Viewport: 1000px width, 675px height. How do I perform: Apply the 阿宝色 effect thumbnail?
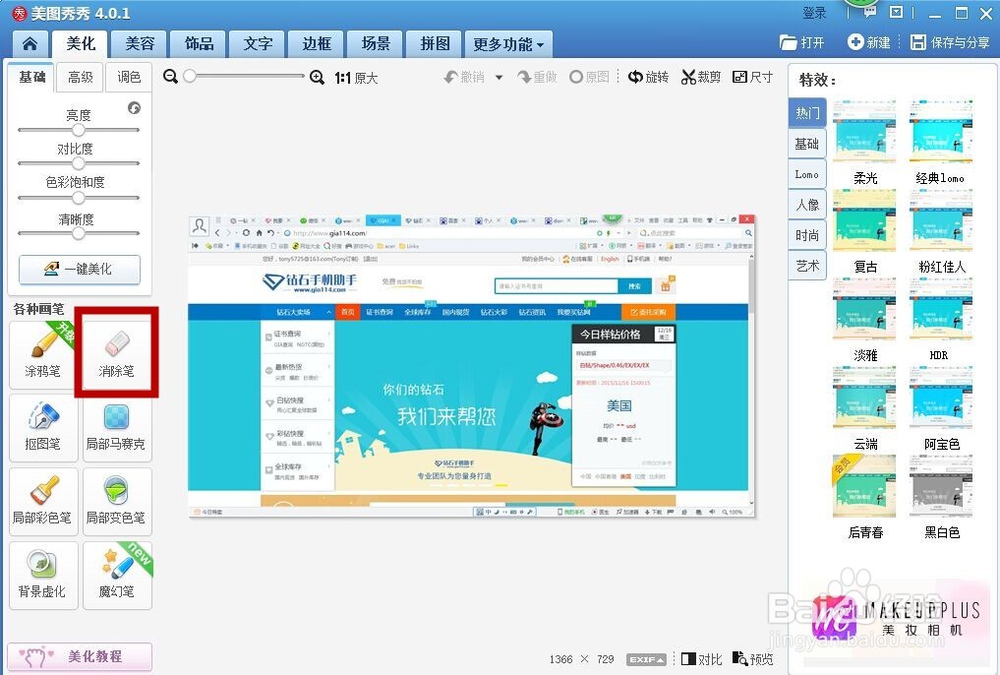[940, 399]
